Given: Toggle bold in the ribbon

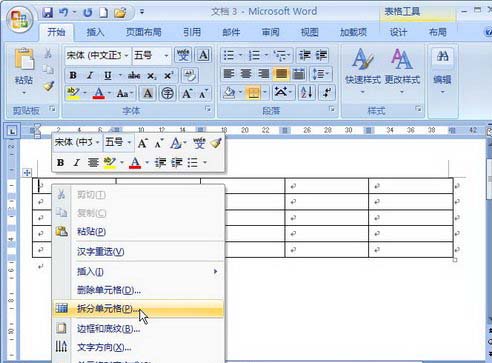Looking at the screenshot, I should pyautogui.click(x=73, y=76).
